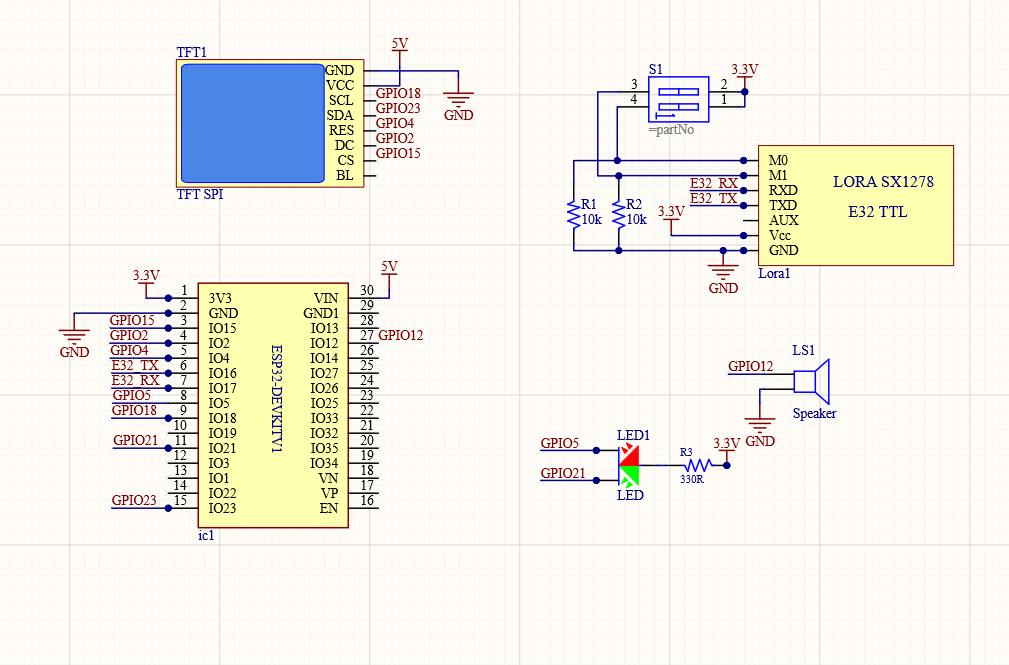Click the GPIO5 net label at ESP32 pin 8
Viewport: 1009px width, 665px height.
tap(131, 395)
